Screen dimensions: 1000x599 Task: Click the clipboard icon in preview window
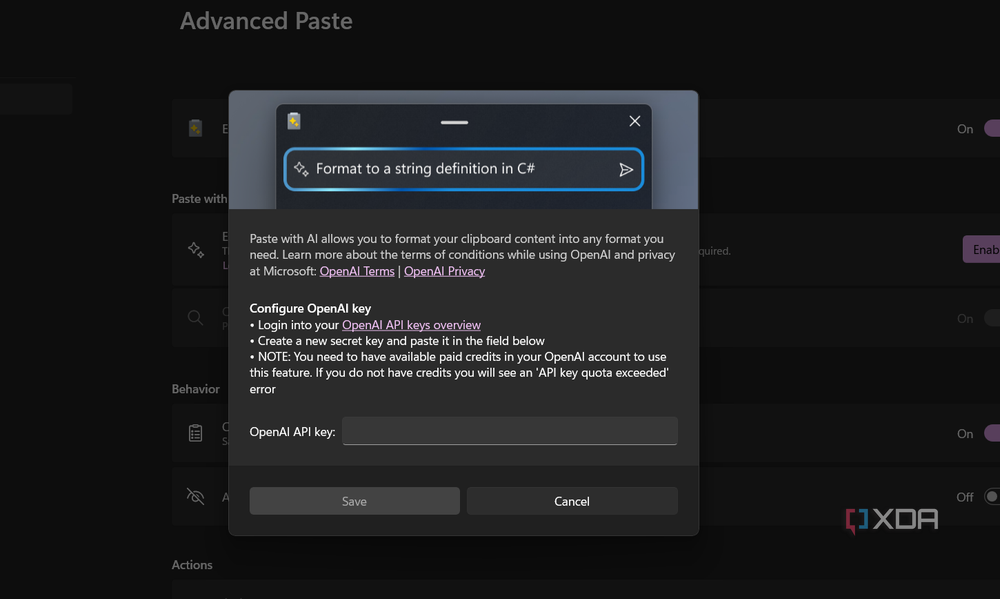[294, 121]
